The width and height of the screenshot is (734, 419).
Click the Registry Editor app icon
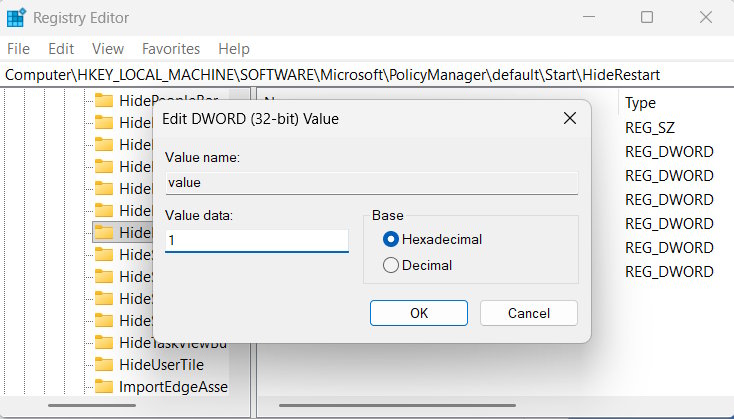[x=16, y=18]
